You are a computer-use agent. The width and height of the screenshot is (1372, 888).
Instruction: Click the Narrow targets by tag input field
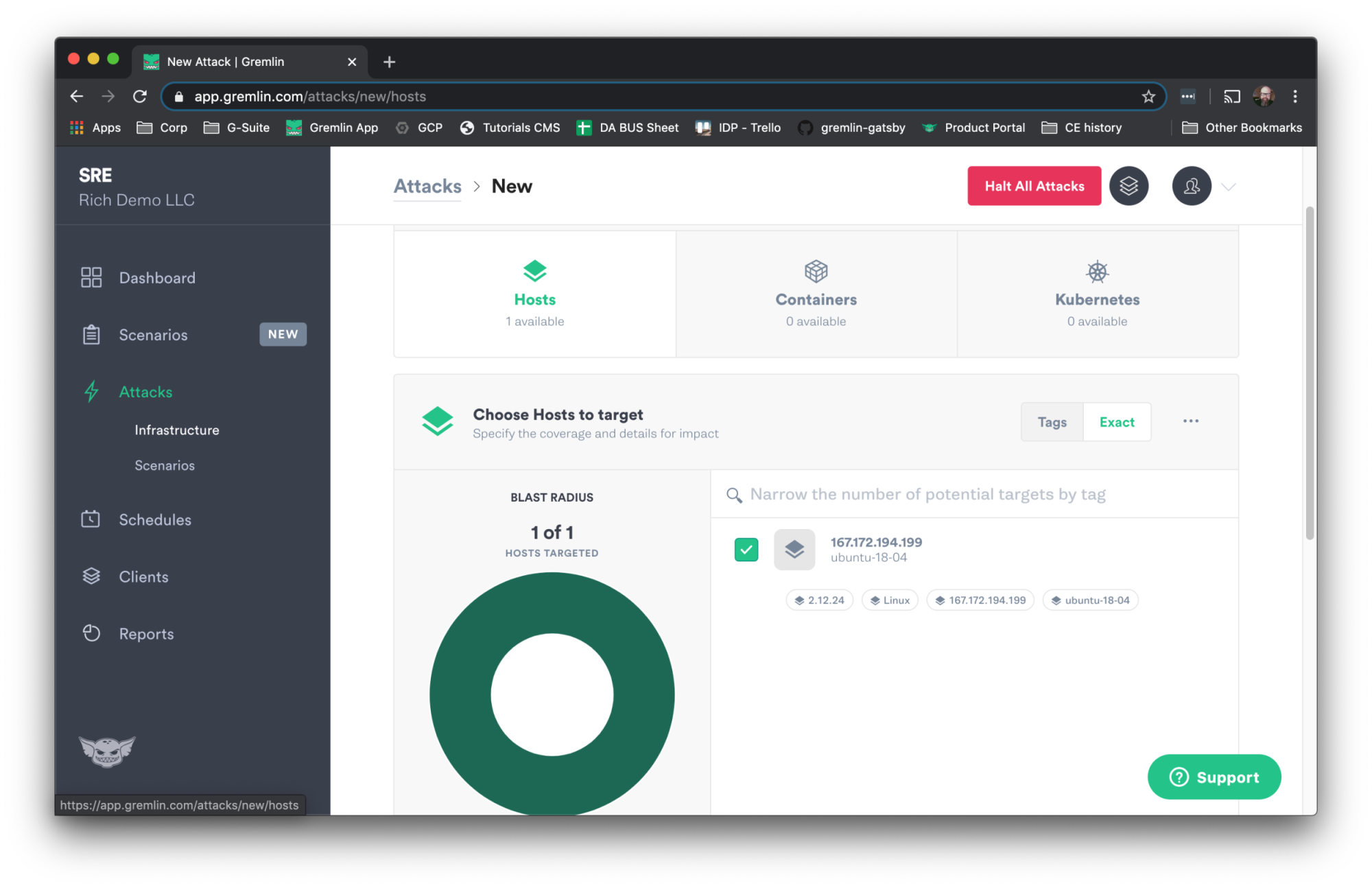coord(978,494)
